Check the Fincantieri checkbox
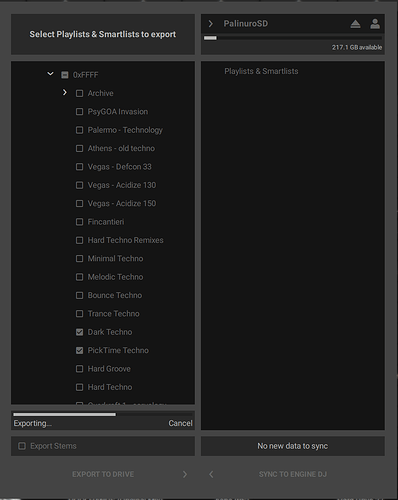 point(79,222)
